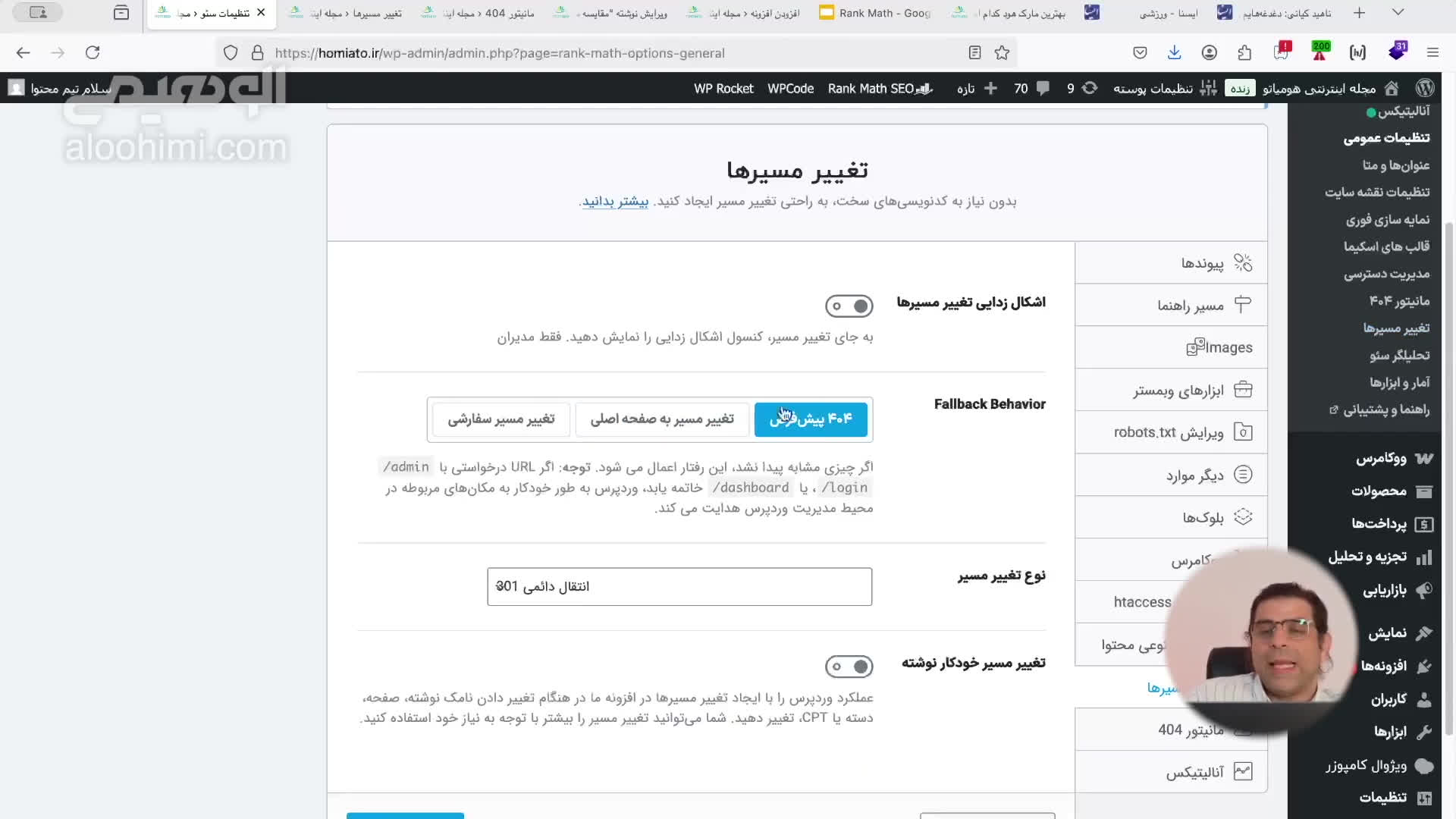Open 'مانیتور ۴۰۴' in left sidebar

coord(1399,302)
